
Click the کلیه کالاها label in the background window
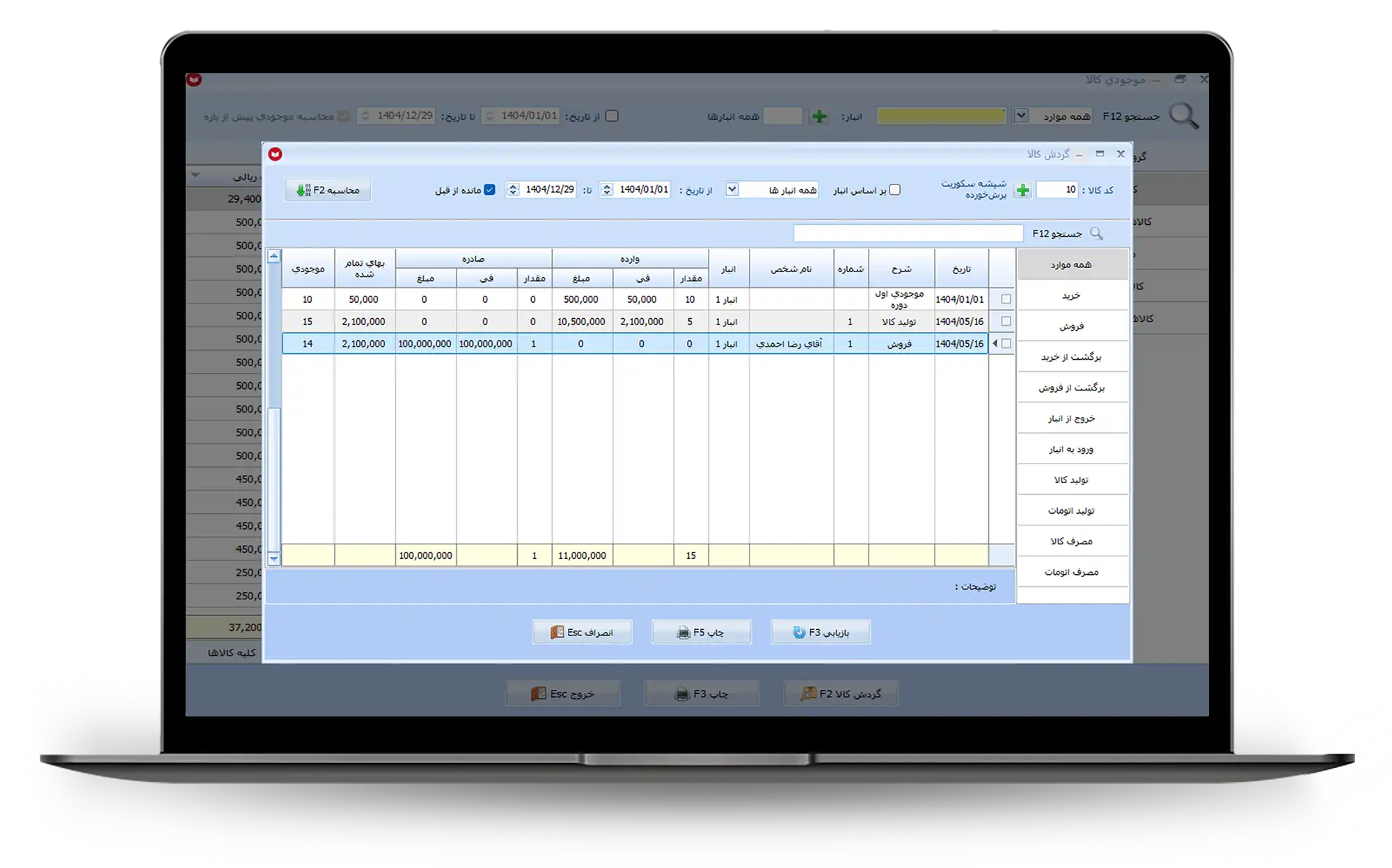click(232, 652)
